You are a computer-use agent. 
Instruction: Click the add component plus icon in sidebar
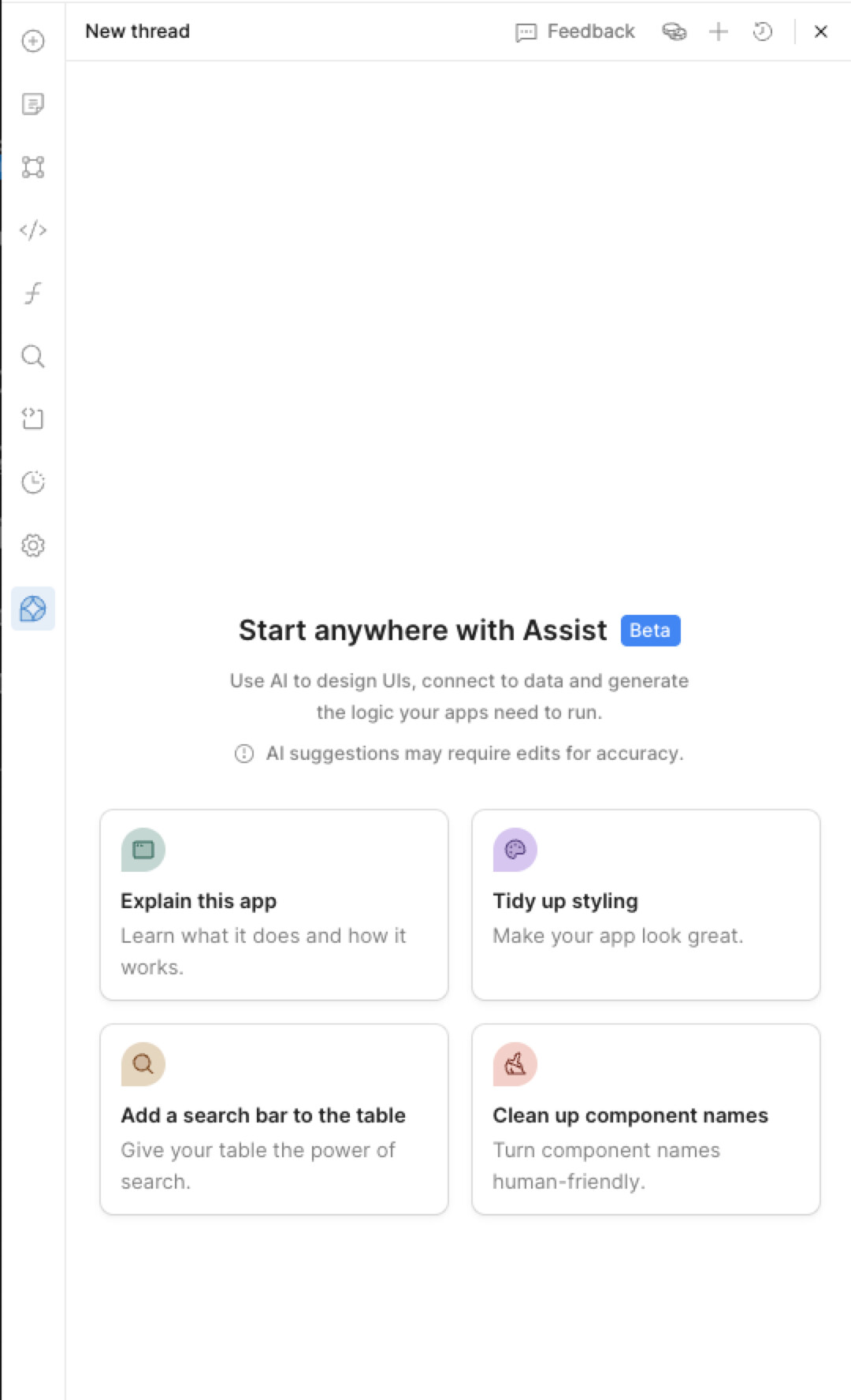33,41
